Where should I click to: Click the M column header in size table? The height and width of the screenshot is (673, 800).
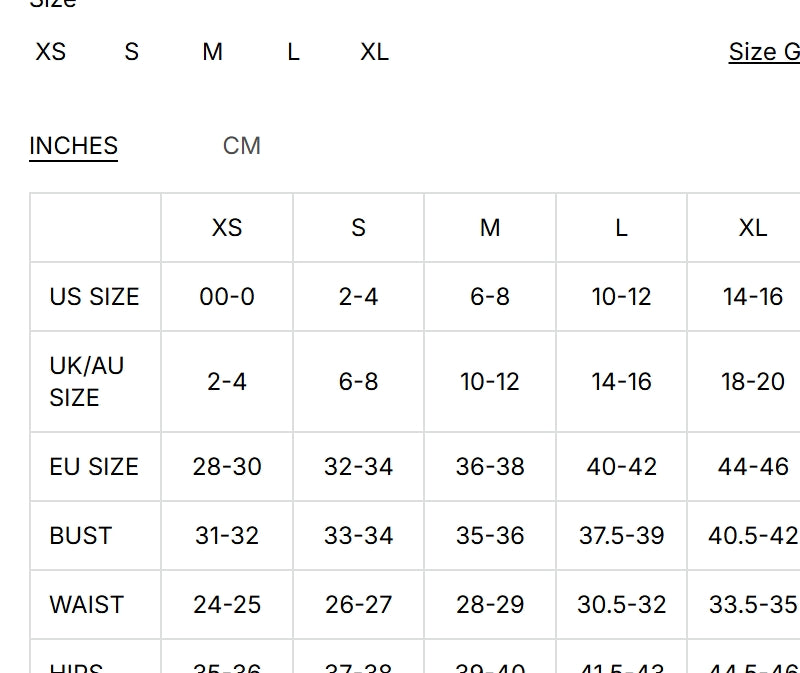point(490,228)
